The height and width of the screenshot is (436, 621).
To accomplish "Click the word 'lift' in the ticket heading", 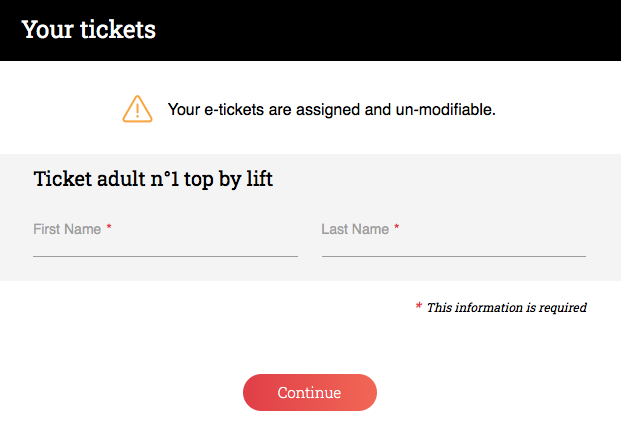I will 260,179.
